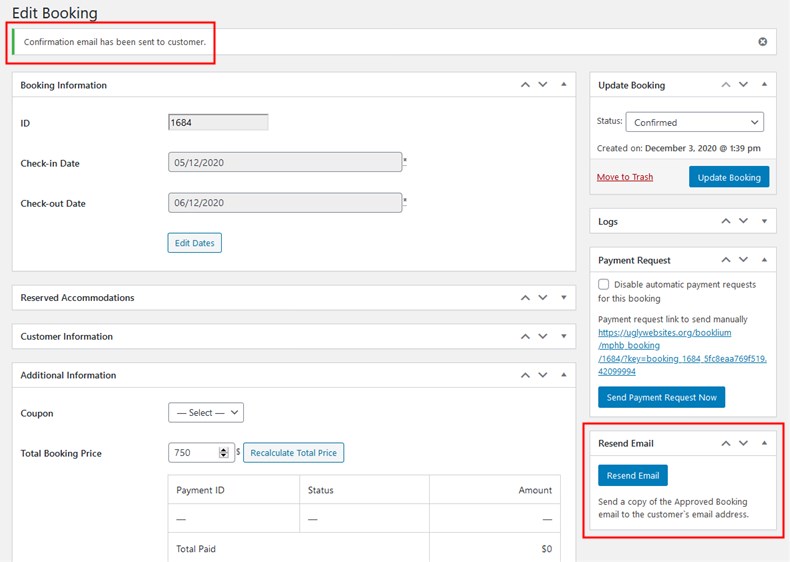Click the Check-in Date field
790x562 pixels.
(x=285, y=162)
